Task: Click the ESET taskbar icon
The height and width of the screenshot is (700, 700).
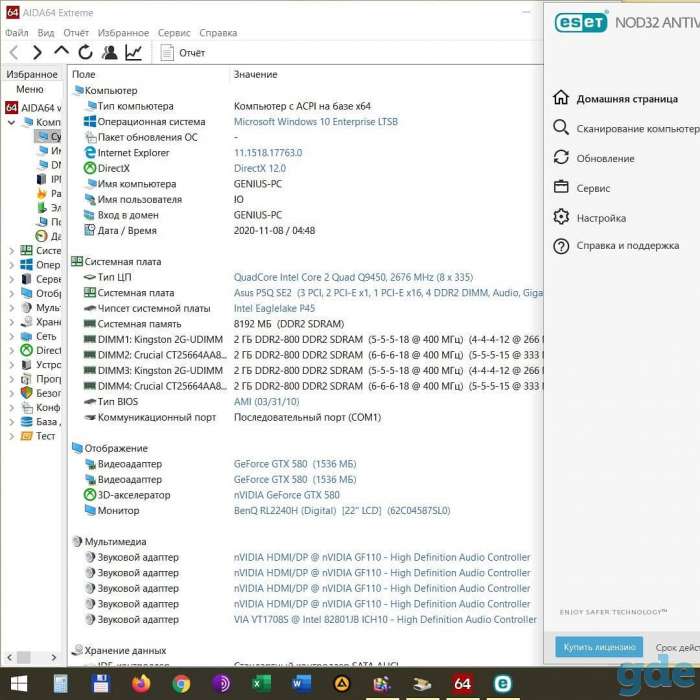Action: click(x=503, y=683)
